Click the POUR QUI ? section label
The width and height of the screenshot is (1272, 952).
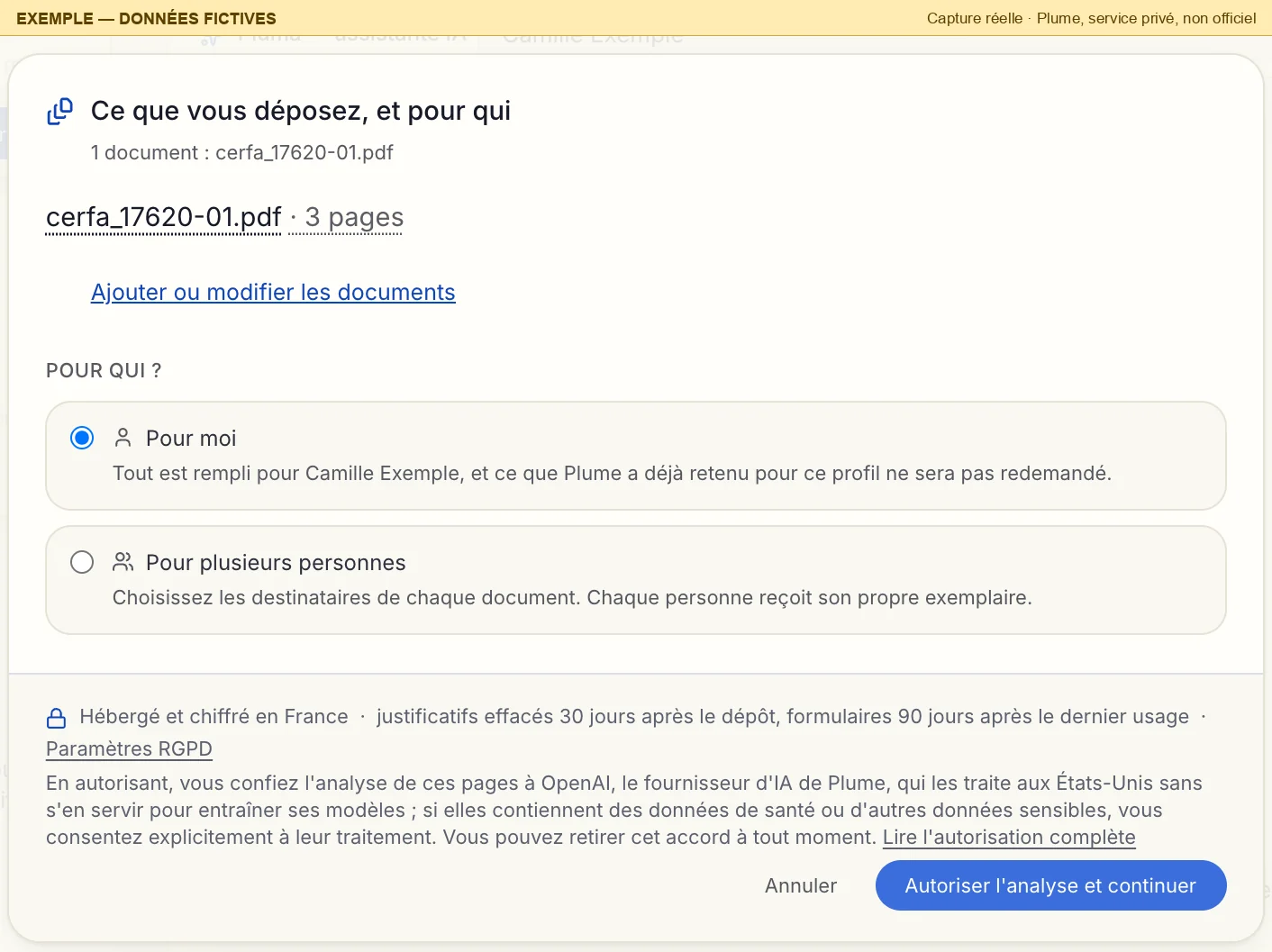point(104,370)
